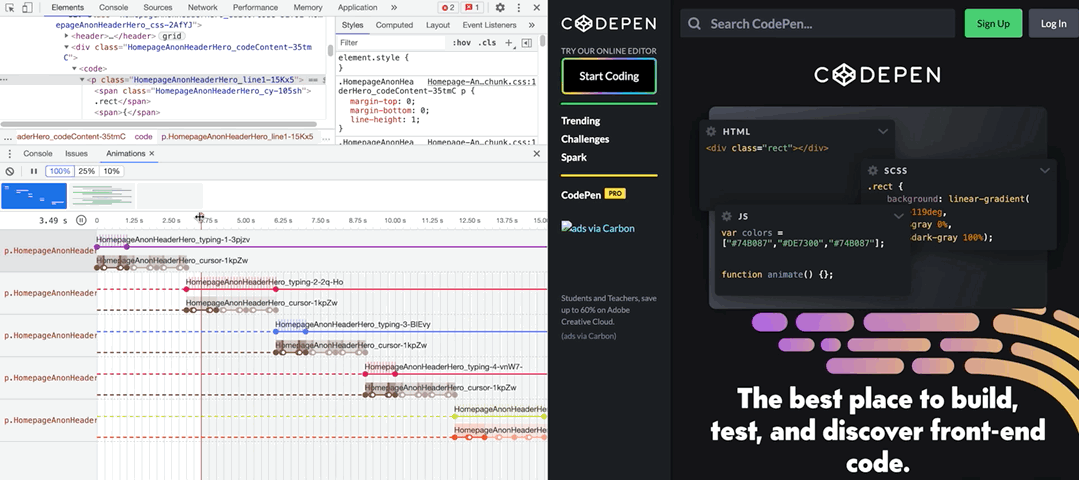This screenshot has height=480, width=1079.
Task: Pause the timeline next to 3.49 s
Action: 81,220
